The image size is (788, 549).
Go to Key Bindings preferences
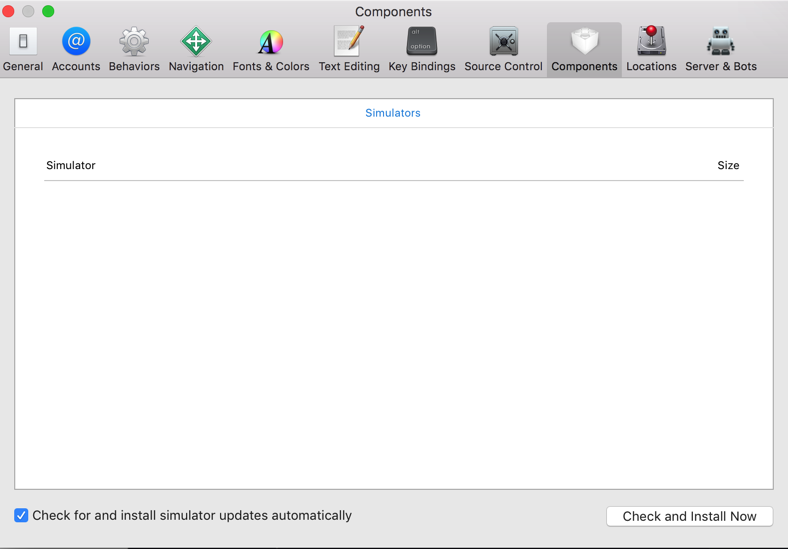click(422, 49)
